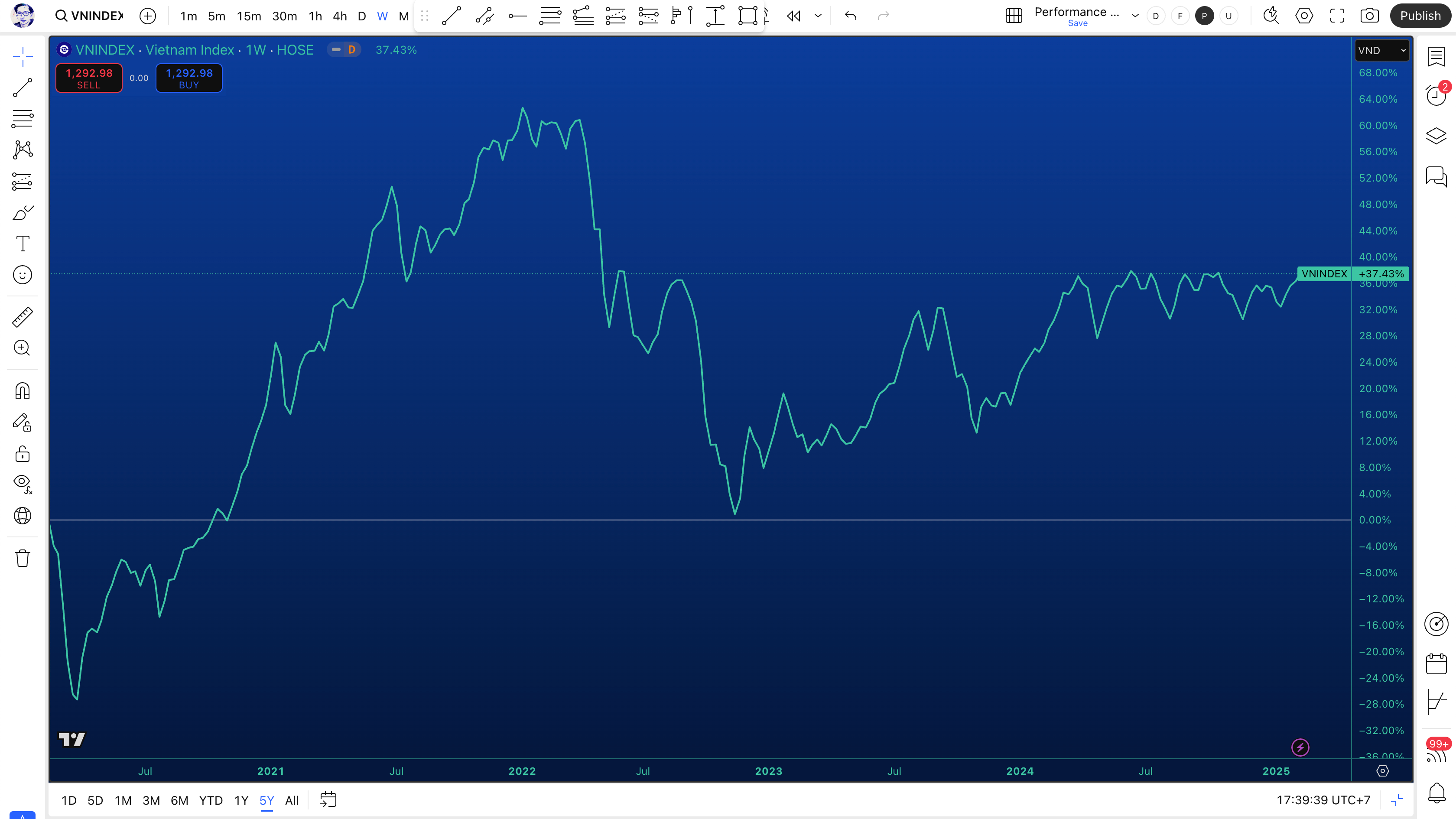Expand the replay options chevron
1456x819 pixels.
818,16
